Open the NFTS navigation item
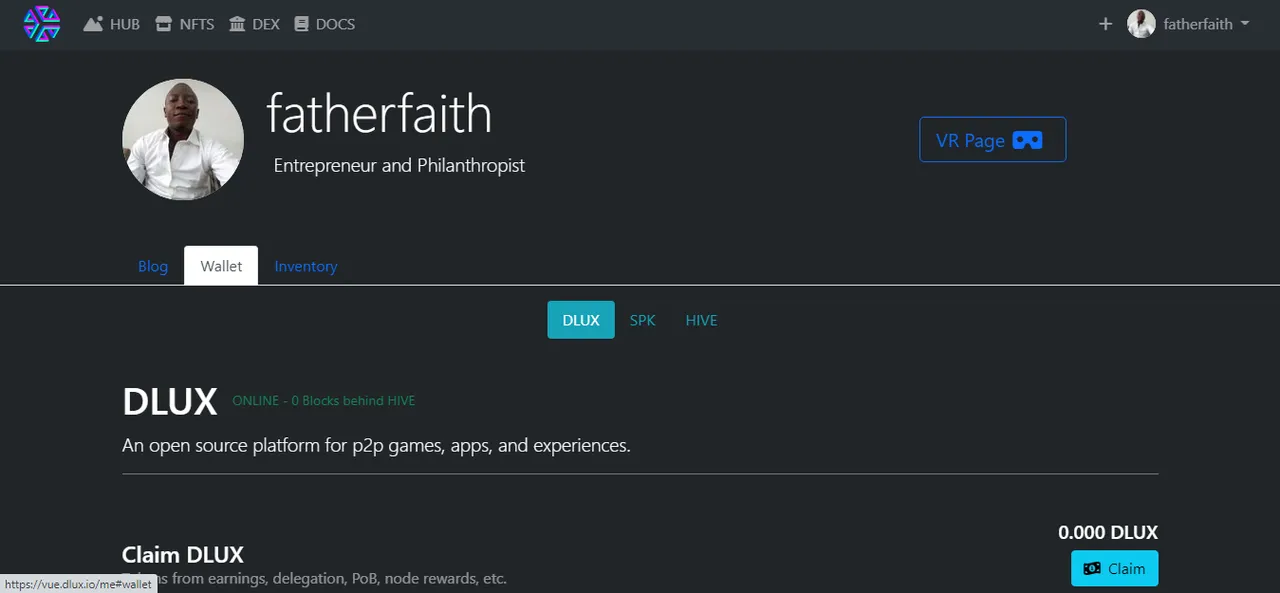Image resolution: width=1280 pixels, height=593 pixels. [x=185, y=24]
